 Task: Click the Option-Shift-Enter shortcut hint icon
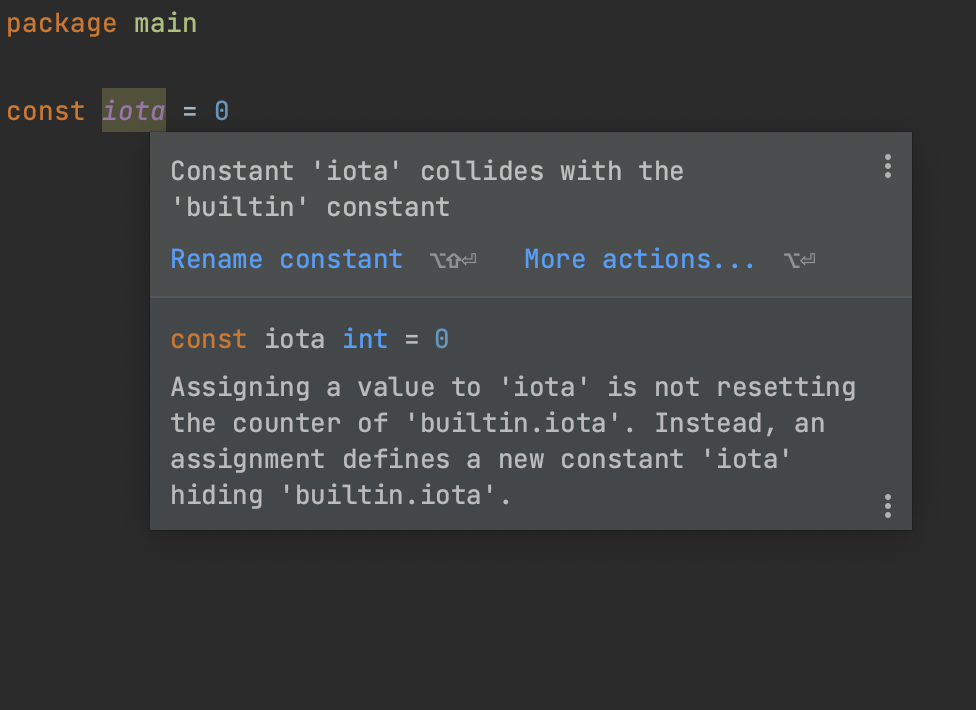pos(452,262)
